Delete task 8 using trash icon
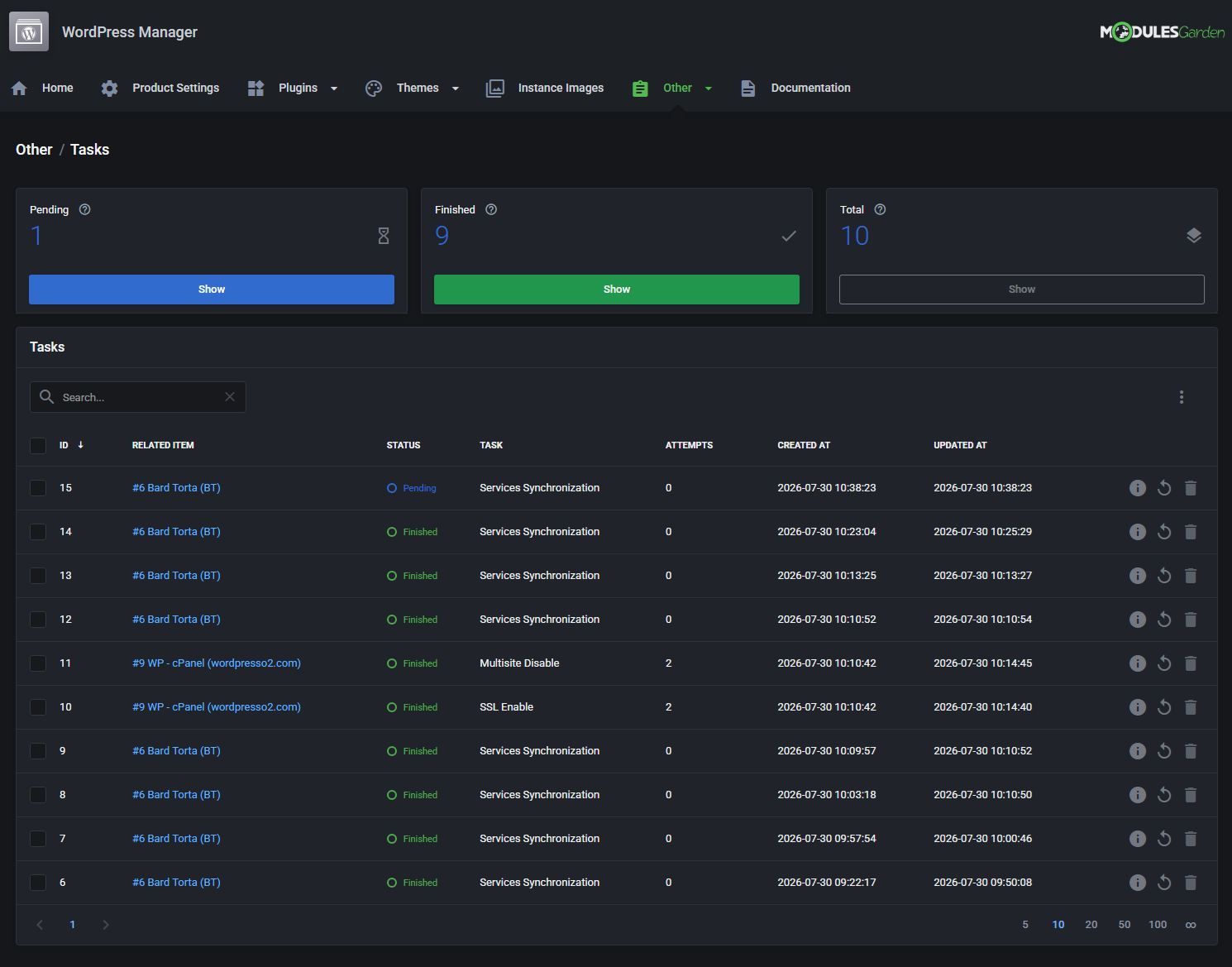 [1191, 795]
